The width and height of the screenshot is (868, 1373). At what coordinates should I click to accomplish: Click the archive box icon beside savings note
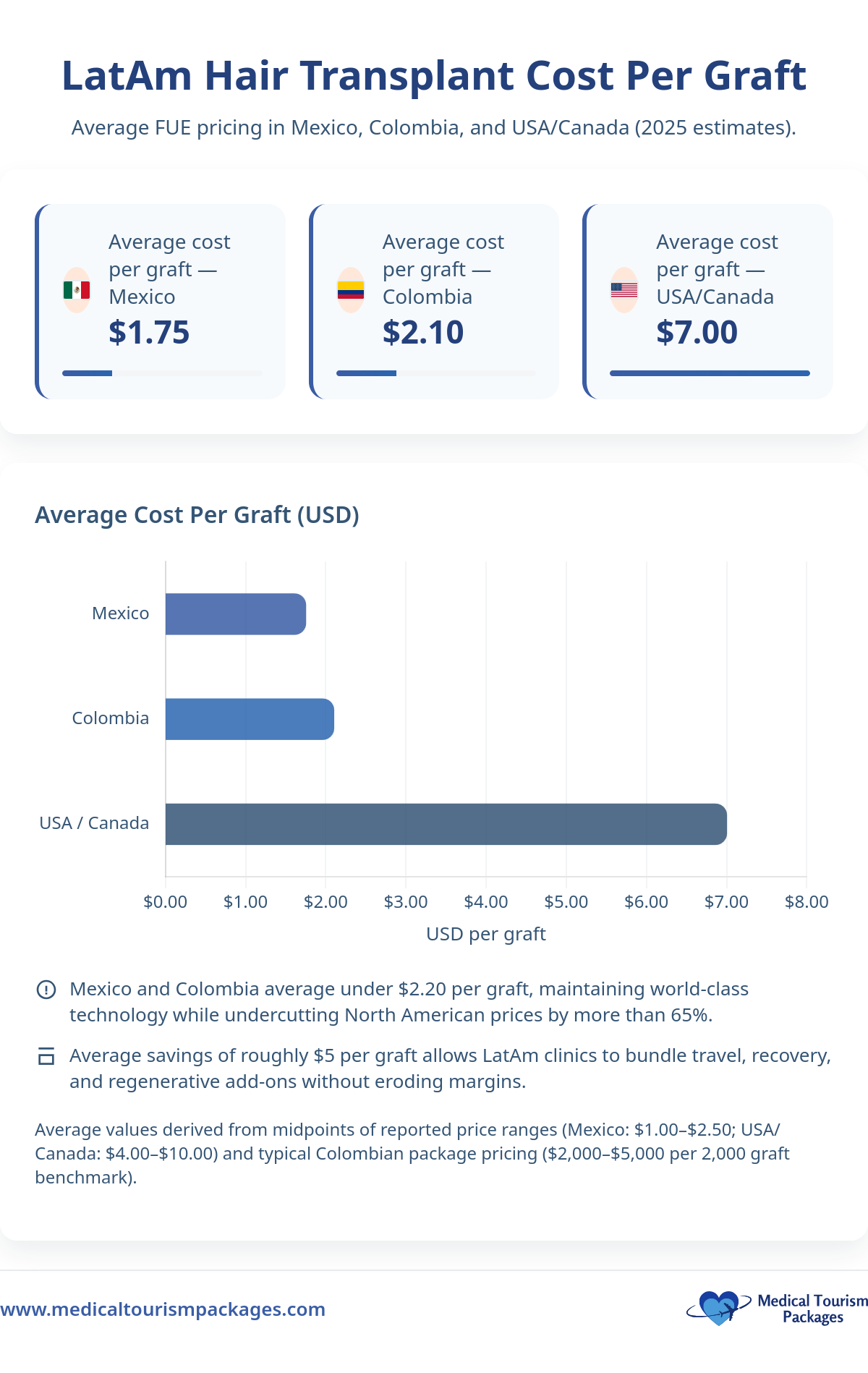click(x=46, y=1056)
